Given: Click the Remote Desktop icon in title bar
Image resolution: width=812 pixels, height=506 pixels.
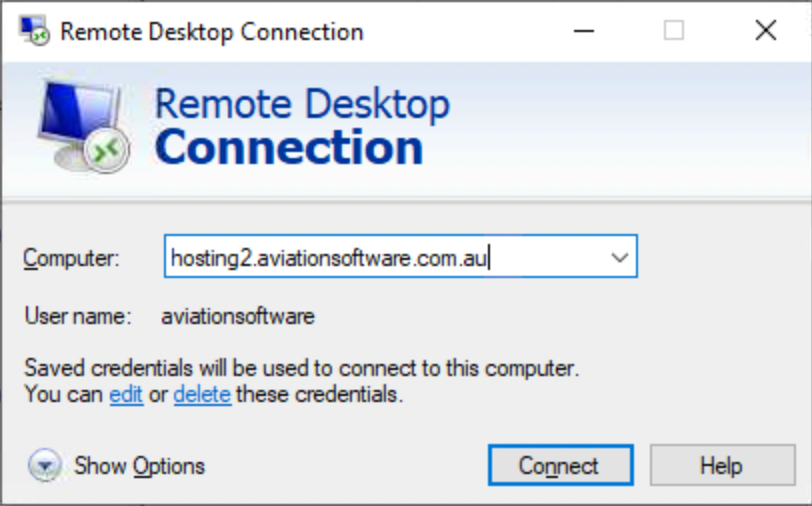Looking at the screenshot, I should coord(34,30).
